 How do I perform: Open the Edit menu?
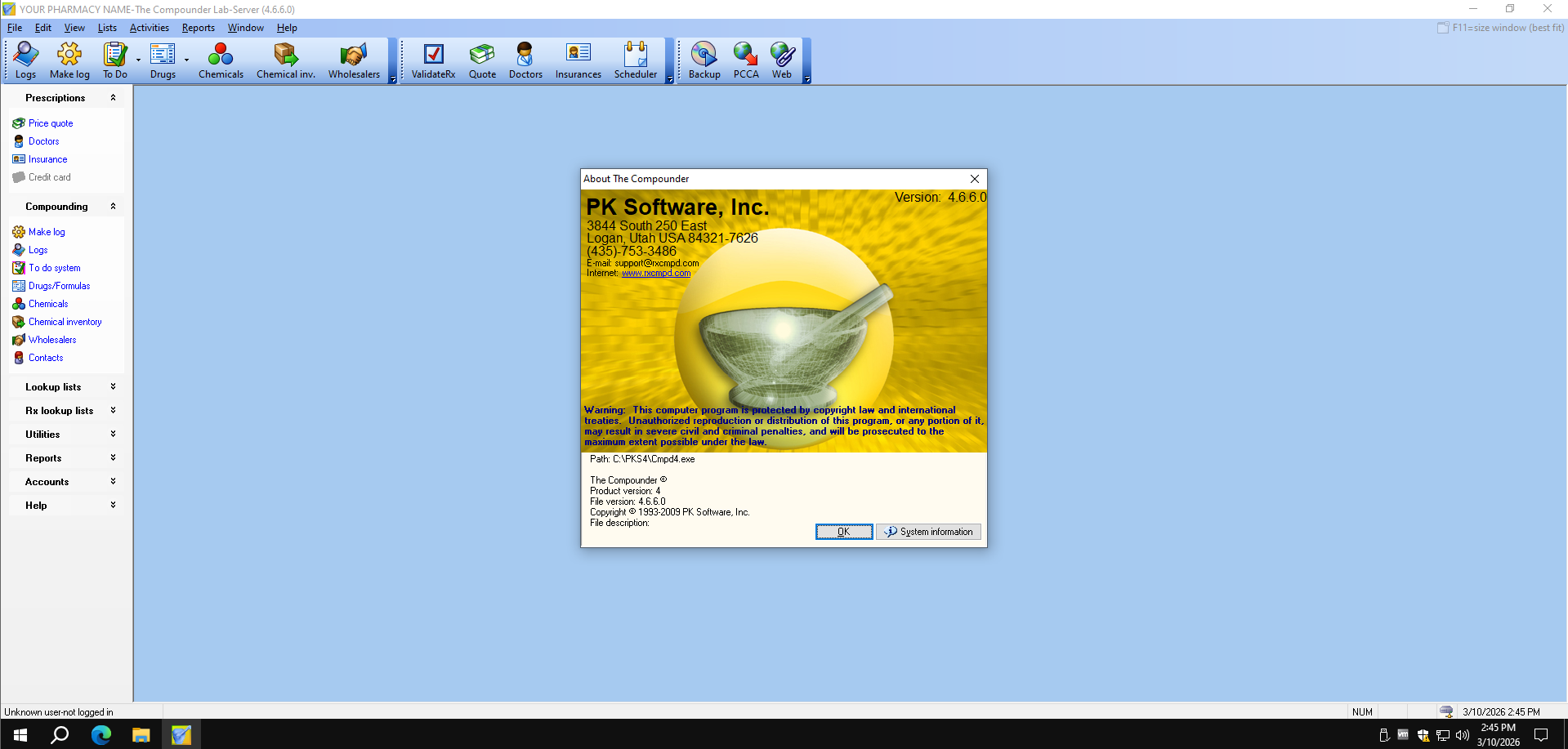click(43, 28)
